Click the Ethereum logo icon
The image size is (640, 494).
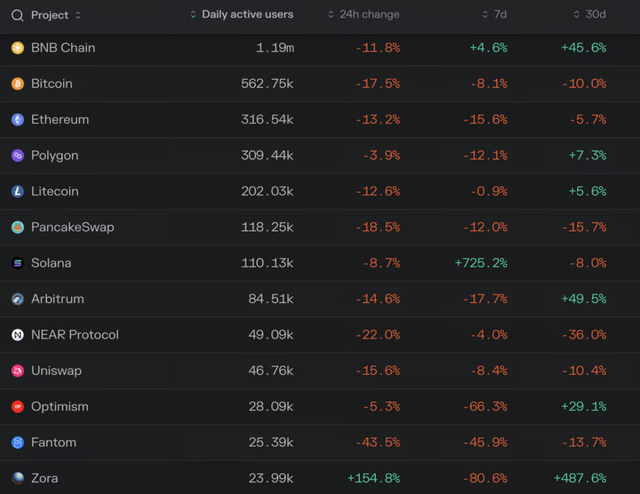tap(17, 120)
